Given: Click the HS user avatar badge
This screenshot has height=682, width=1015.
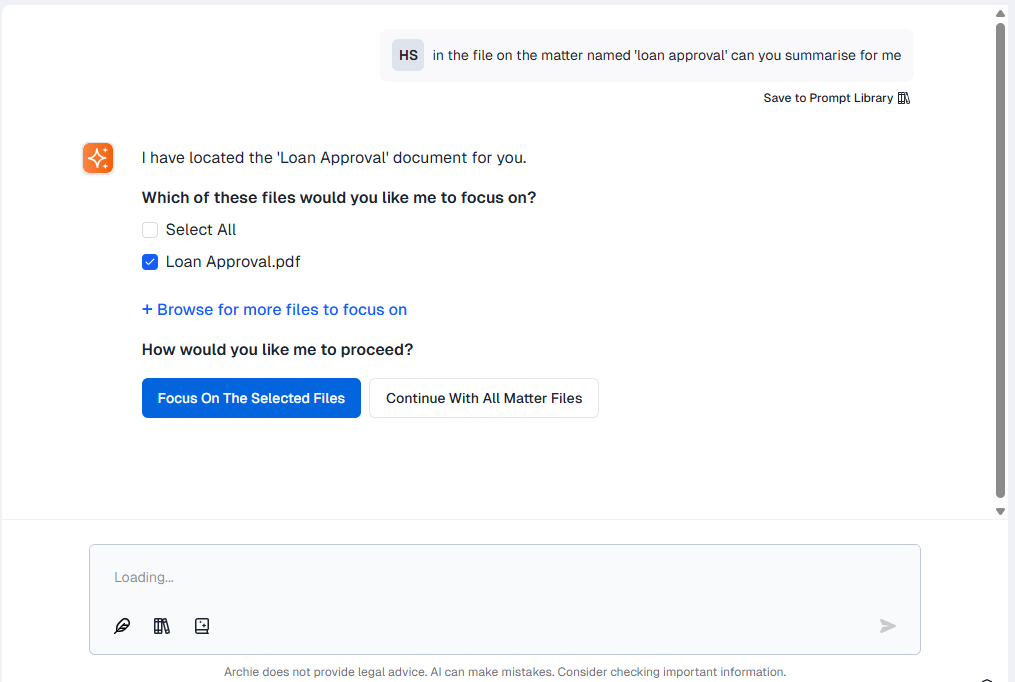Looking at the screenshot, I should (x=408, y=55).
